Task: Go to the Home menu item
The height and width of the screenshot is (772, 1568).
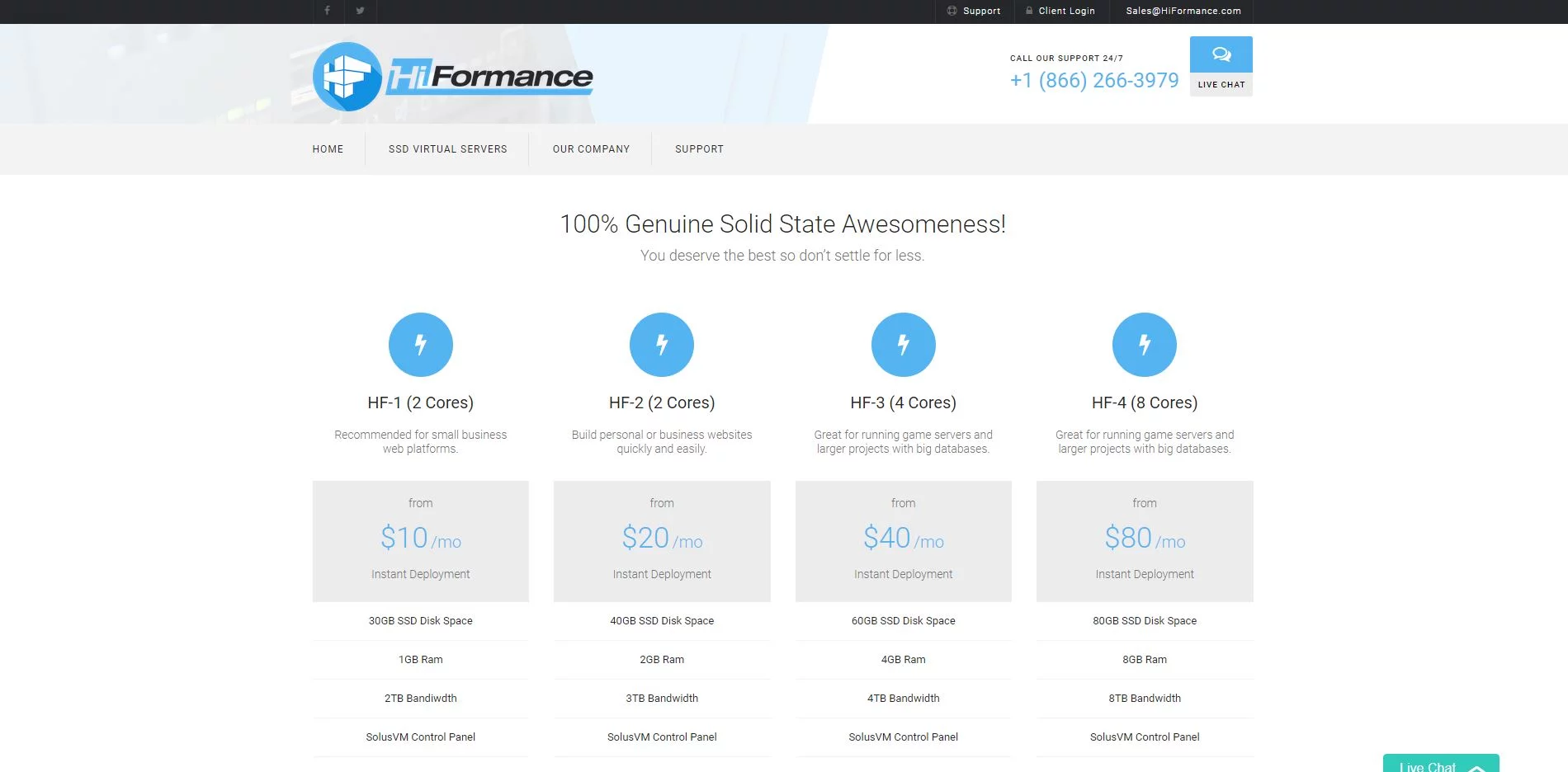Action: [x=328, y=149]
